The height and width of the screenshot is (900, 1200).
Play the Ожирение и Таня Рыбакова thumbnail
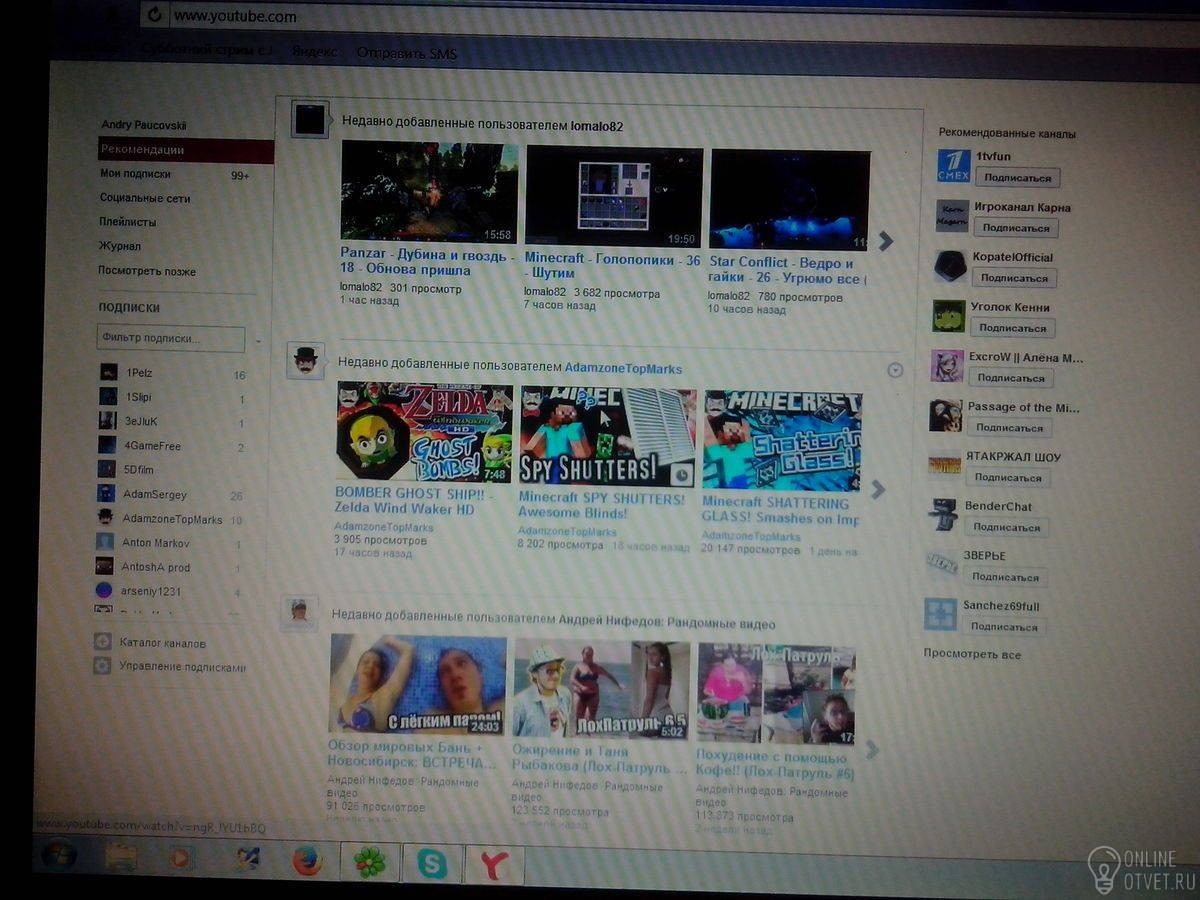(601, 690)
